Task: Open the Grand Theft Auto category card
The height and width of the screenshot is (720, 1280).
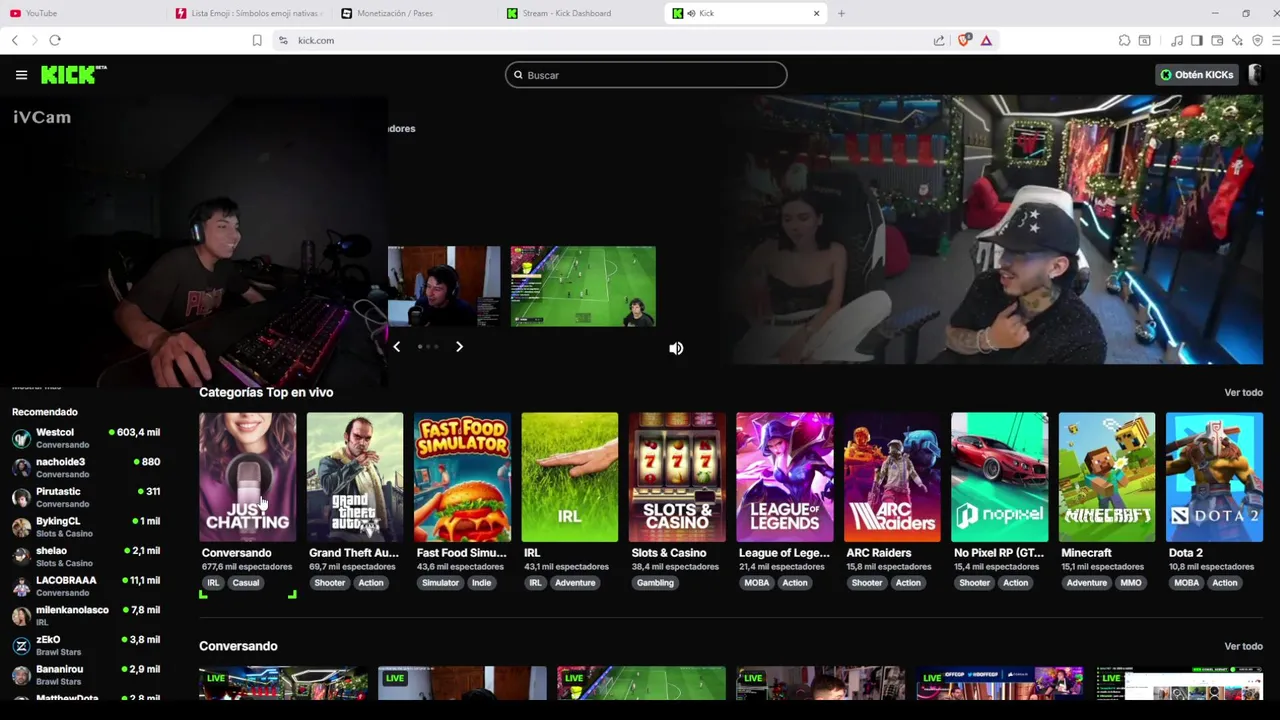Action: [x=355, y=477]
